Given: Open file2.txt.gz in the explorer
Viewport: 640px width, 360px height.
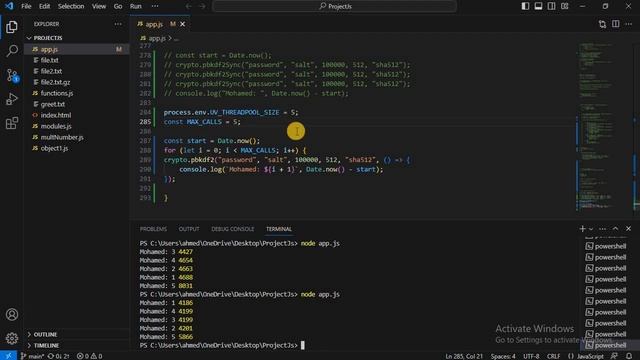Looking at the screenshot, I should [x=76, y=82].
